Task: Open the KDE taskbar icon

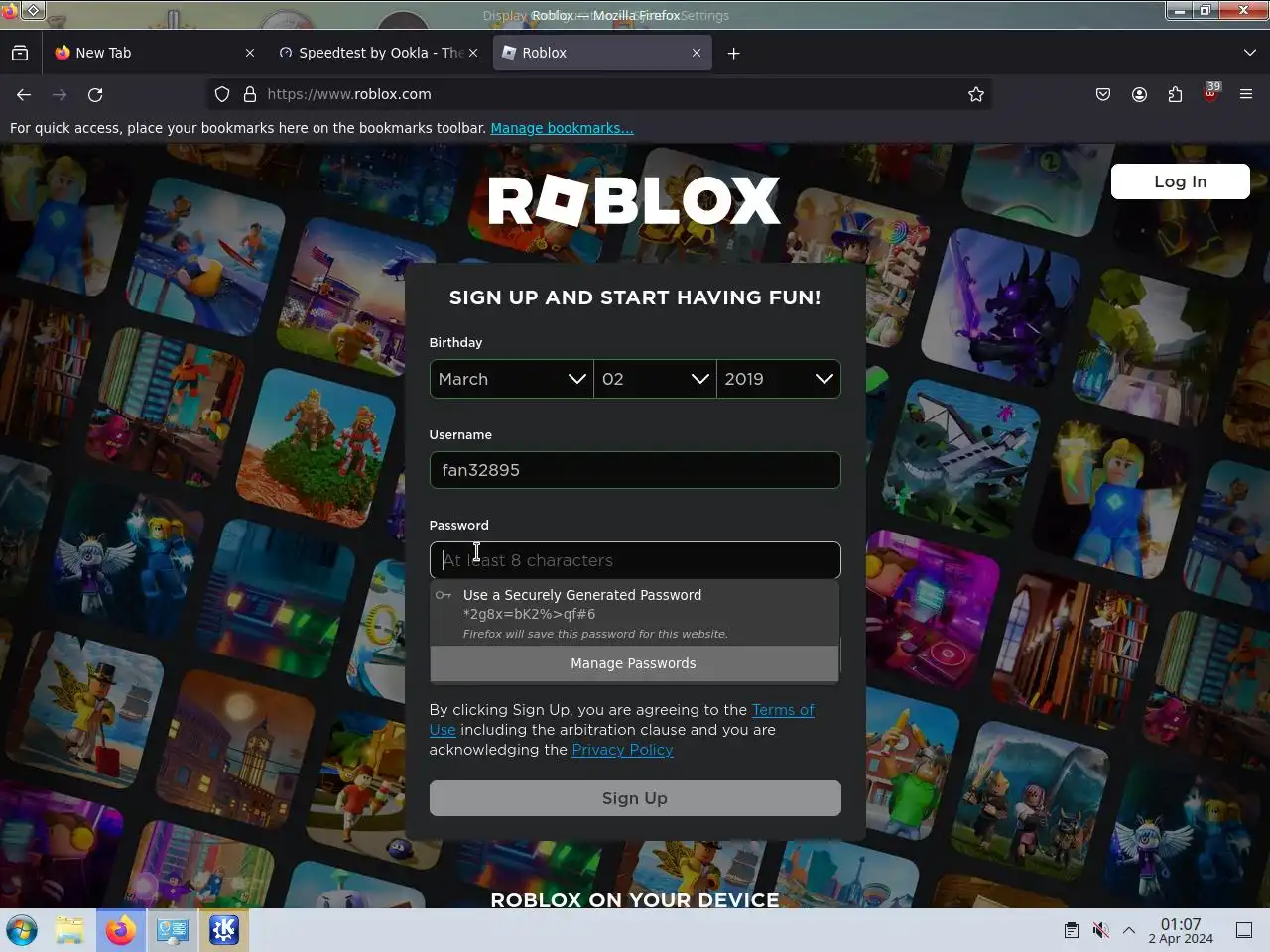Action: click(224, 930)
